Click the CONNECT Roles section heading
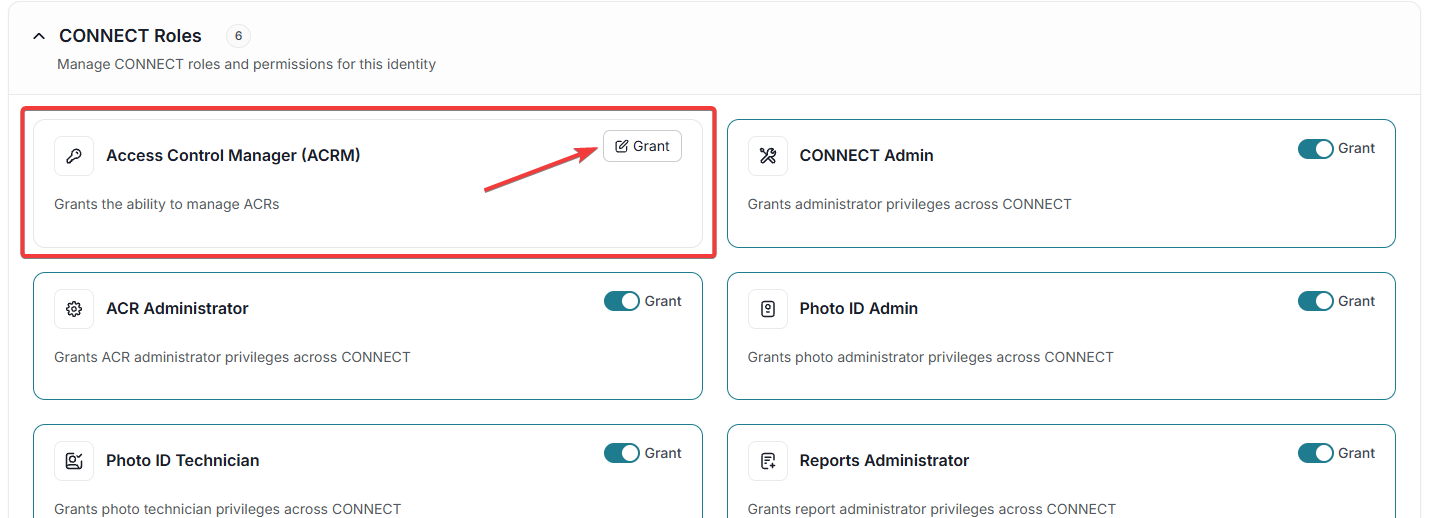Screen dimensions: 1433x518 click(130, 36)
